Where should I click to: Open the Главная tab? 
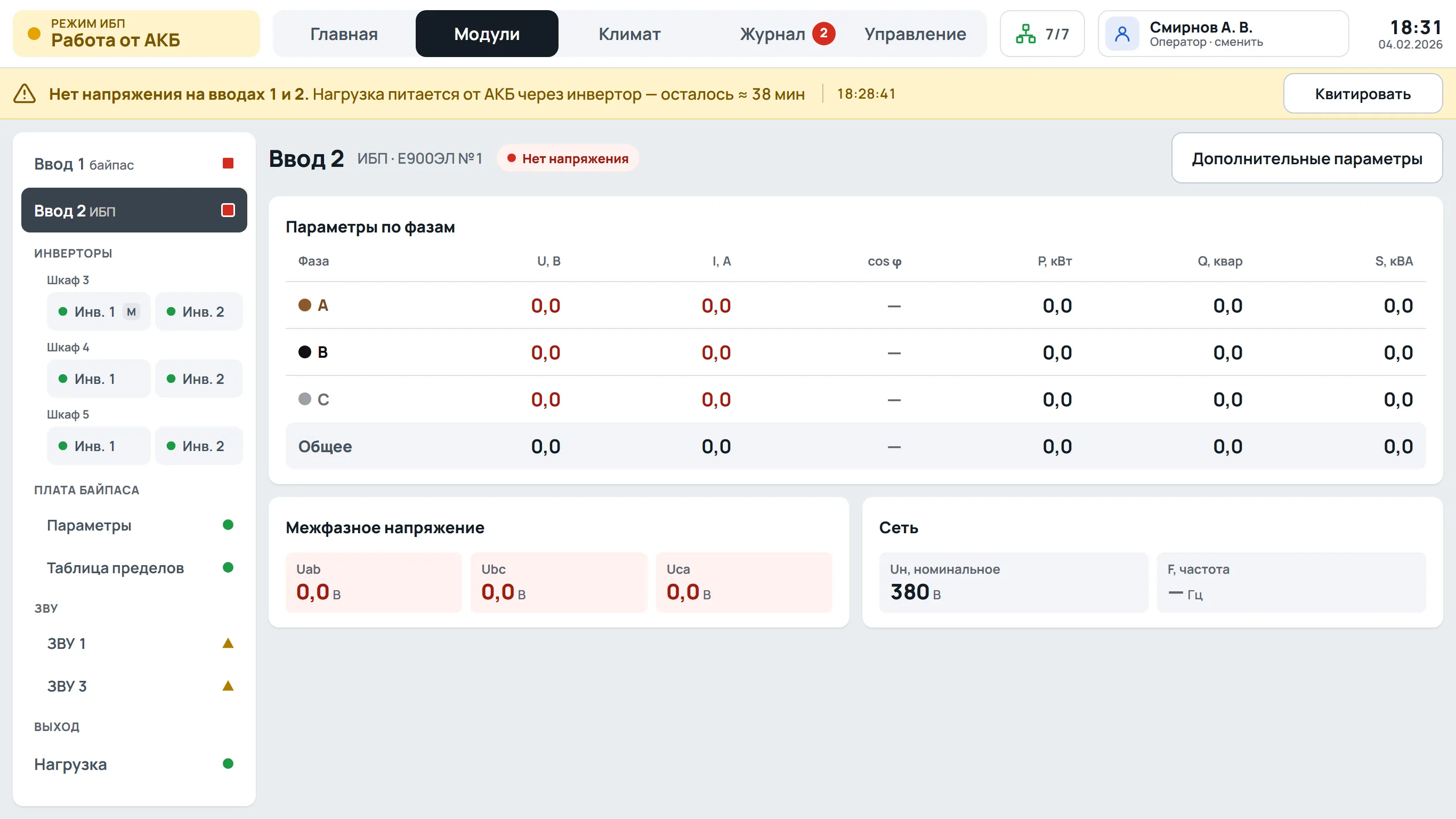(x=344, y=34)
